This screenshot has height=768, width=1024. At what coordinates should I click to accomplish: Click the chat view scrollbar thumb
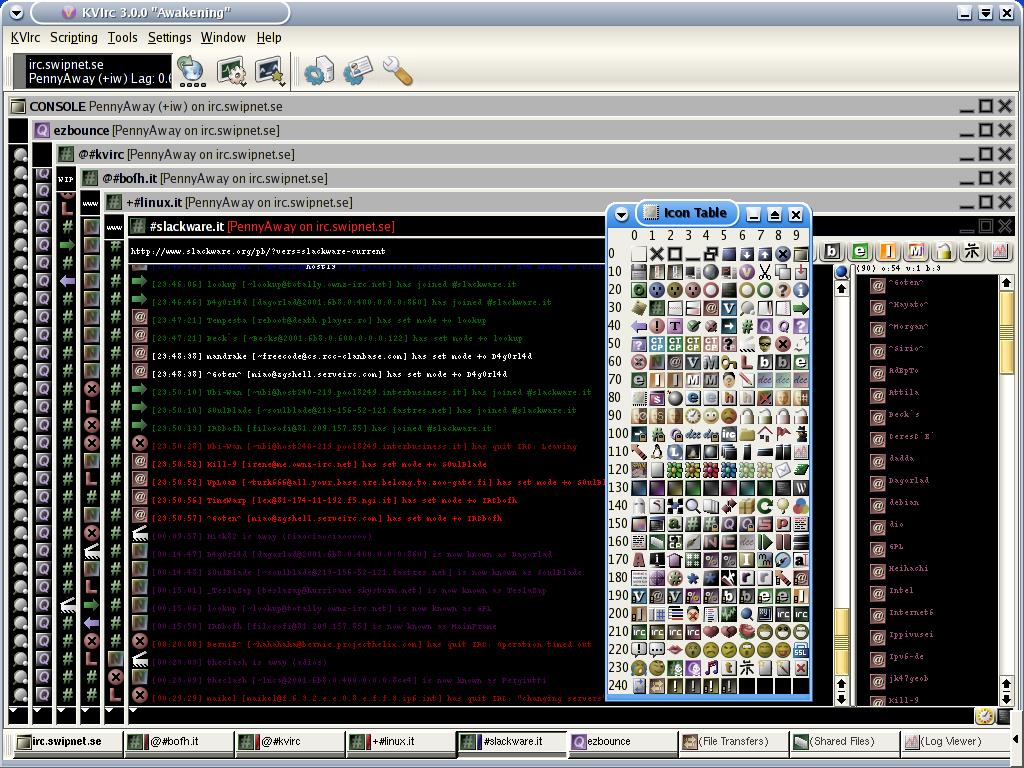[842, 640]
